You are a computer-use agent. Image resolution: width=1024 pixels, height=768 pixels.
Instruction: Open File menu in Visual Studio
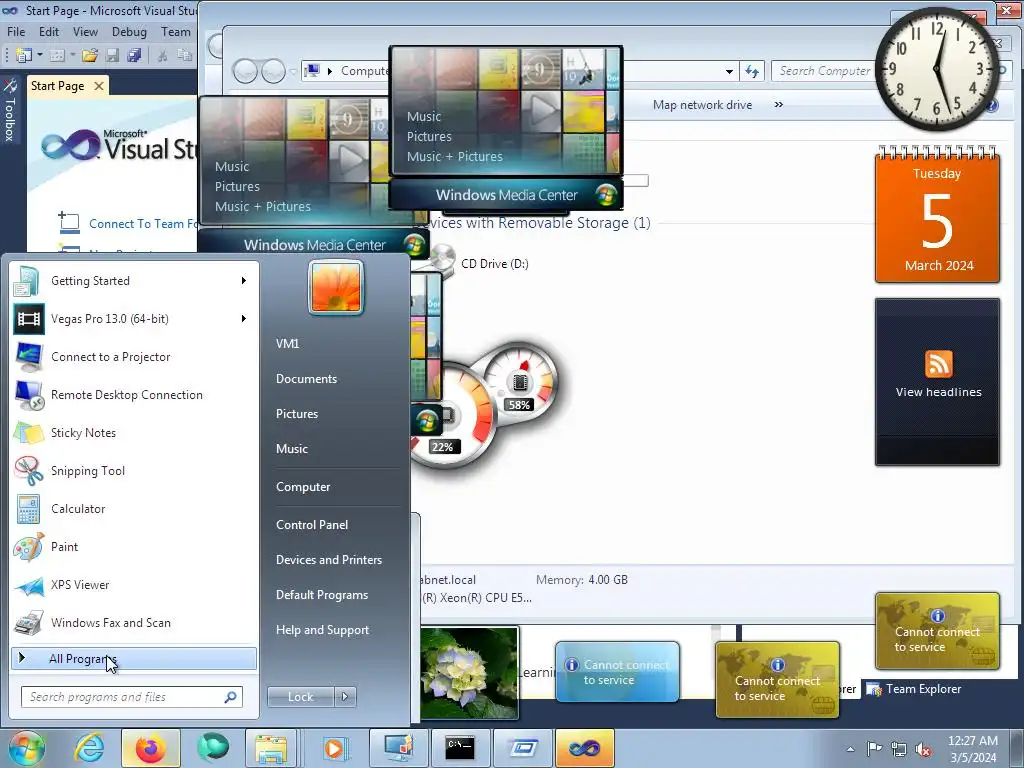(16, 31)
